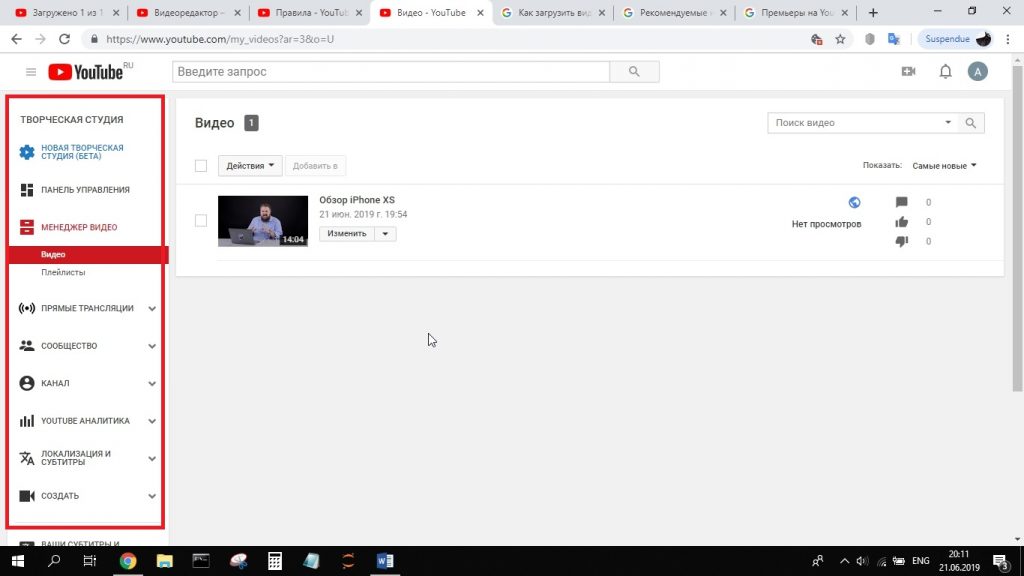Open the Google Translate extension icon
The height and width of the screenshot is (576, 1024).
tap(894, 39)
